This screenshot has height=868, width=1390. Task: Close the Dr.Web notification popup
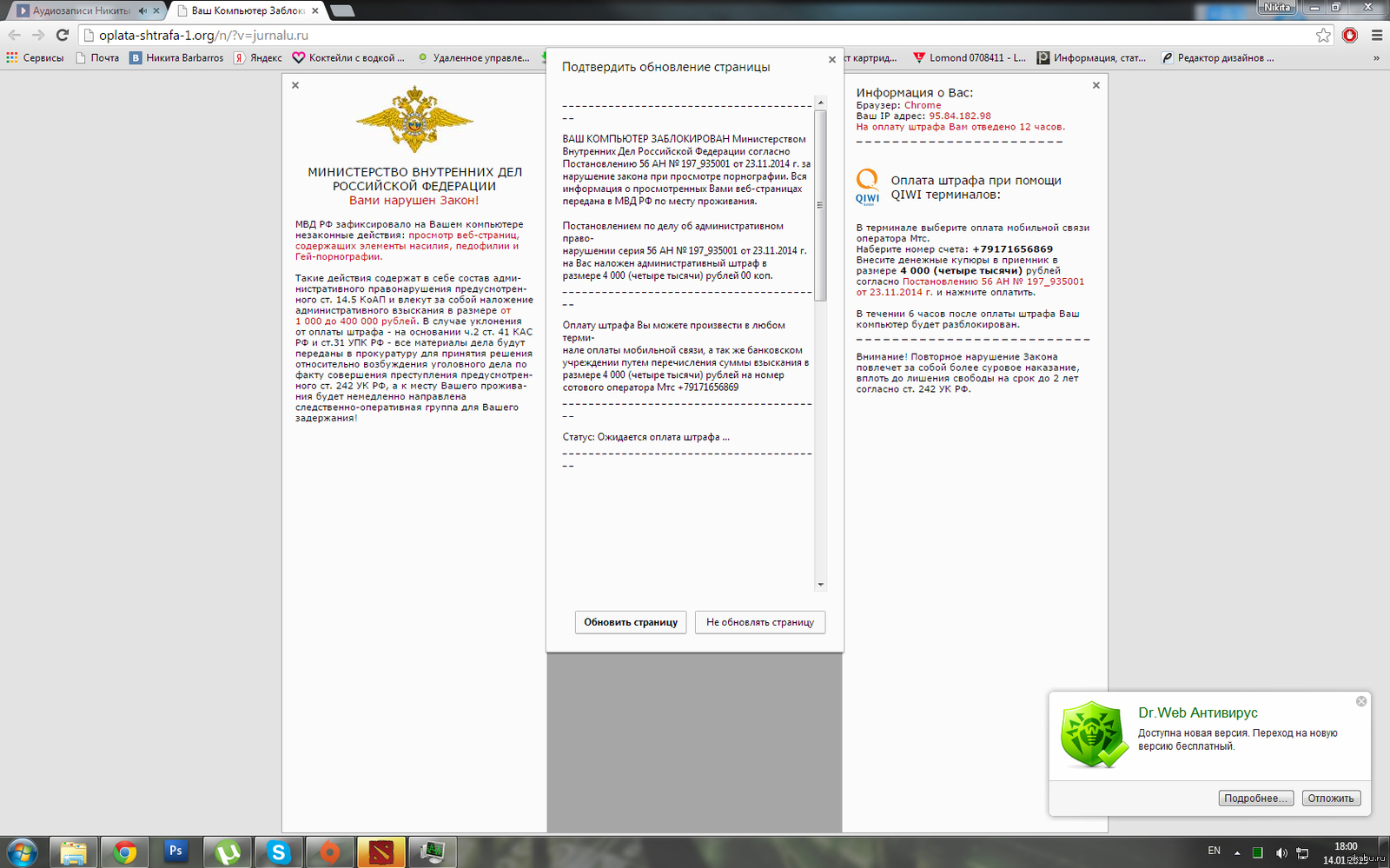(x=1361, y=701)
